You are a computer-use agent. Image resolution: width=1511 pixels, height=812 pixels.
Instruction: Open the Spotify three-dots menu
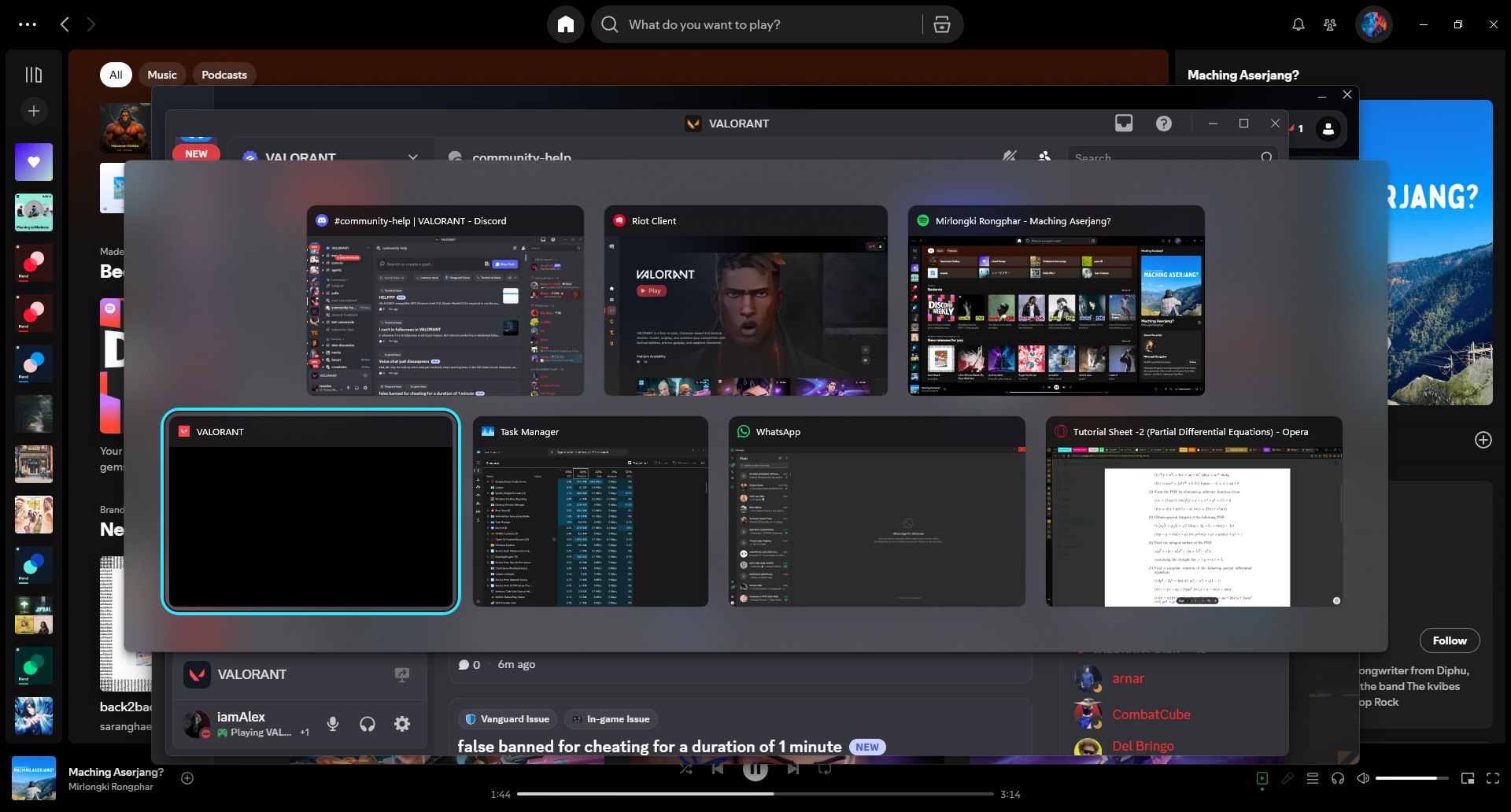coord(28,24)
